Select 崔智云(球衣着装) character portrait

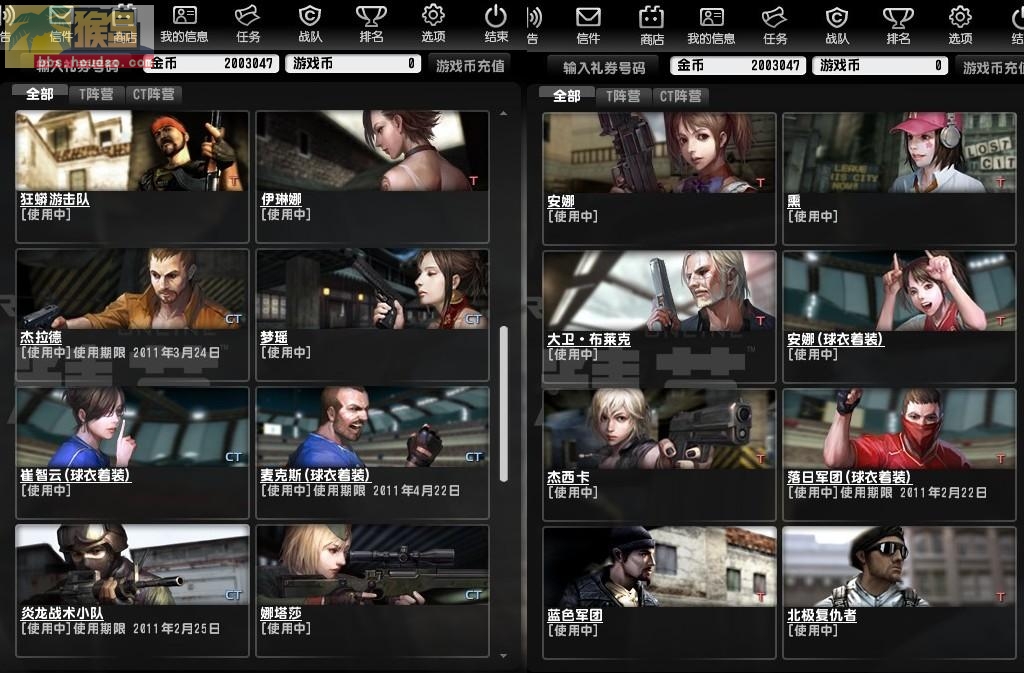pyautogui.click(x=132, y=427)
